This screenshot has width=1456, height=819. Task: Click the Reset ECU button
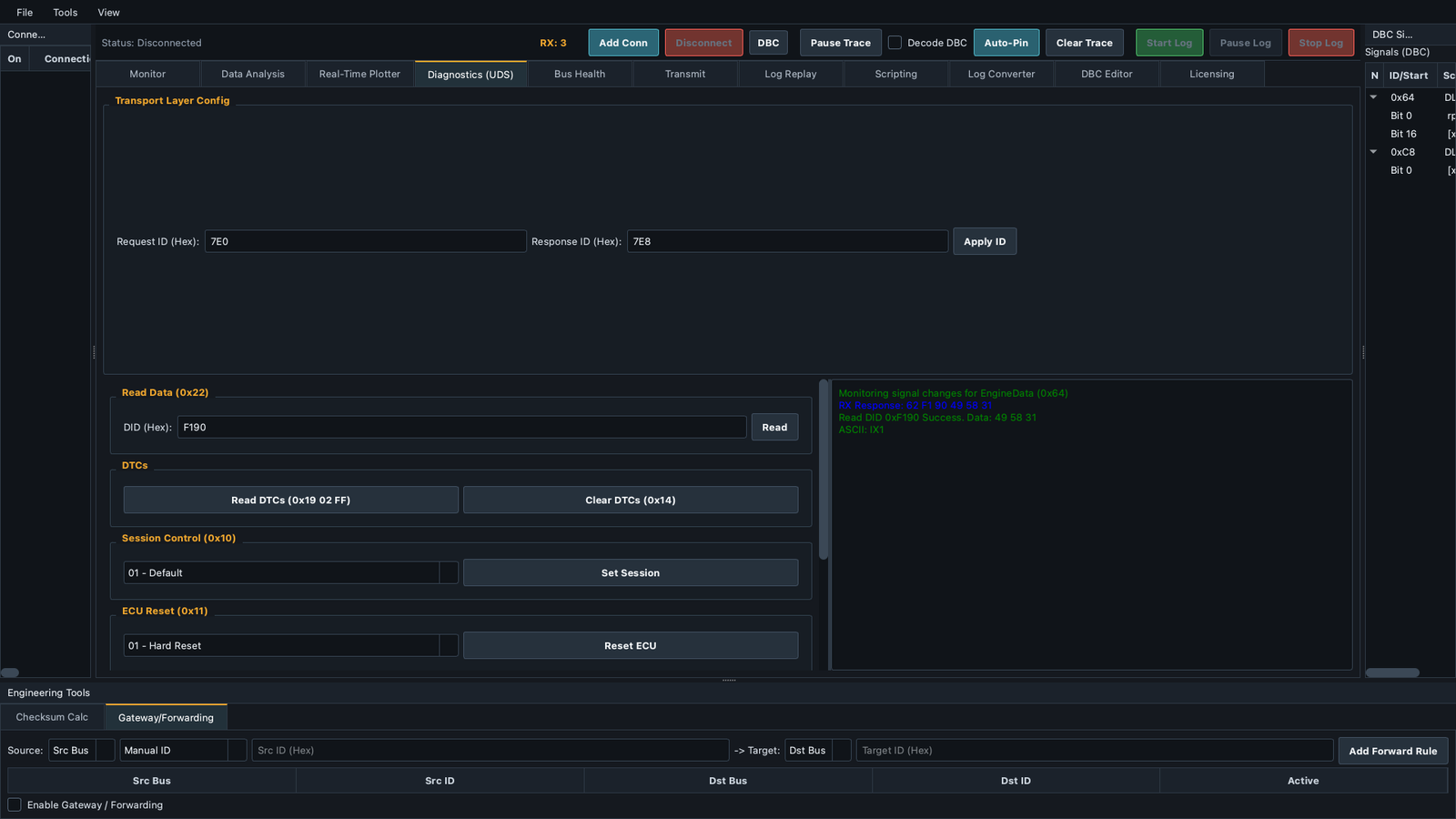tap(631, 645)
